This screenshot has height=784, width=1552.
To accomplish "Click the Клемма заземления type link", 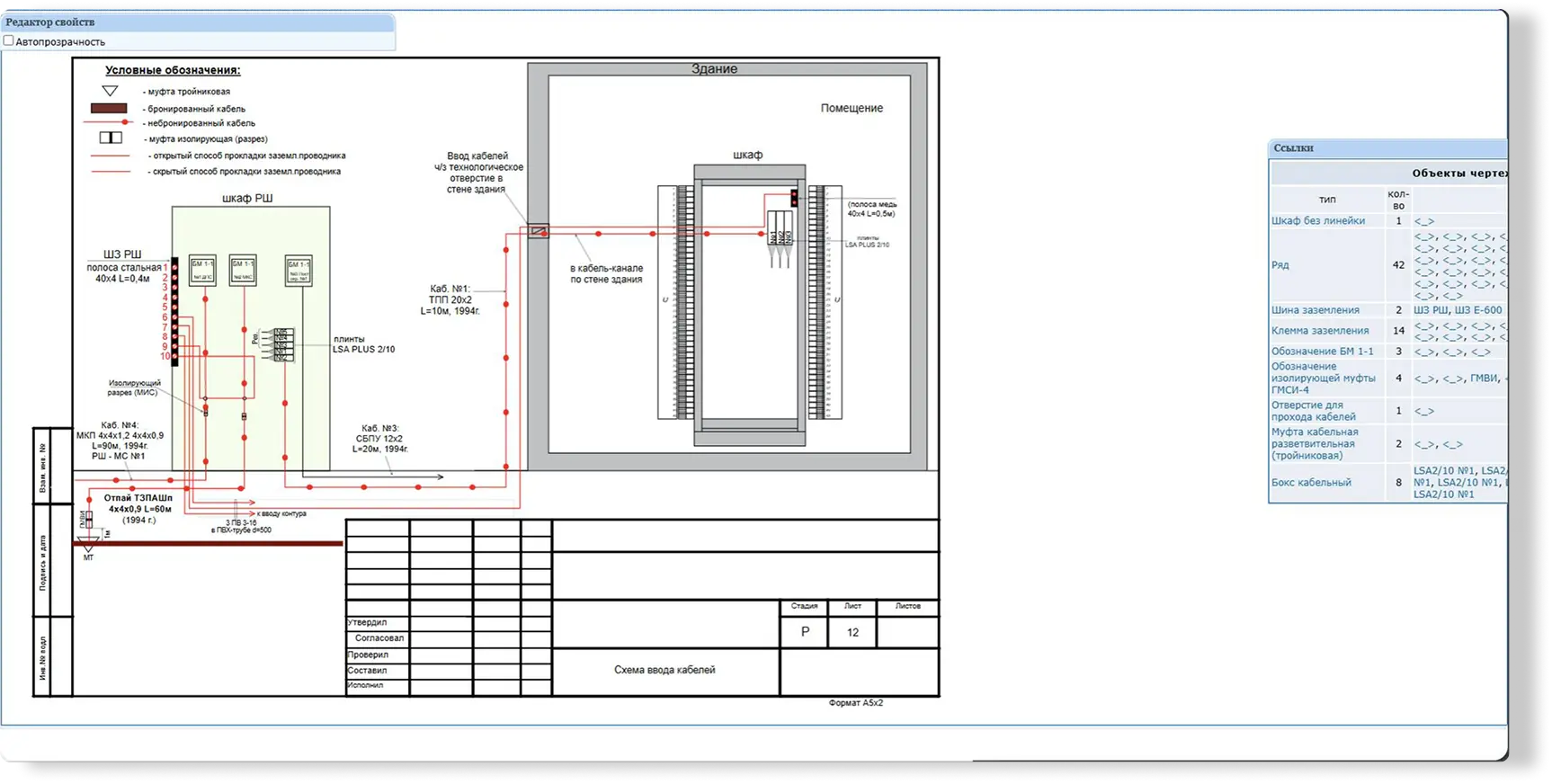I will 1319,331.
